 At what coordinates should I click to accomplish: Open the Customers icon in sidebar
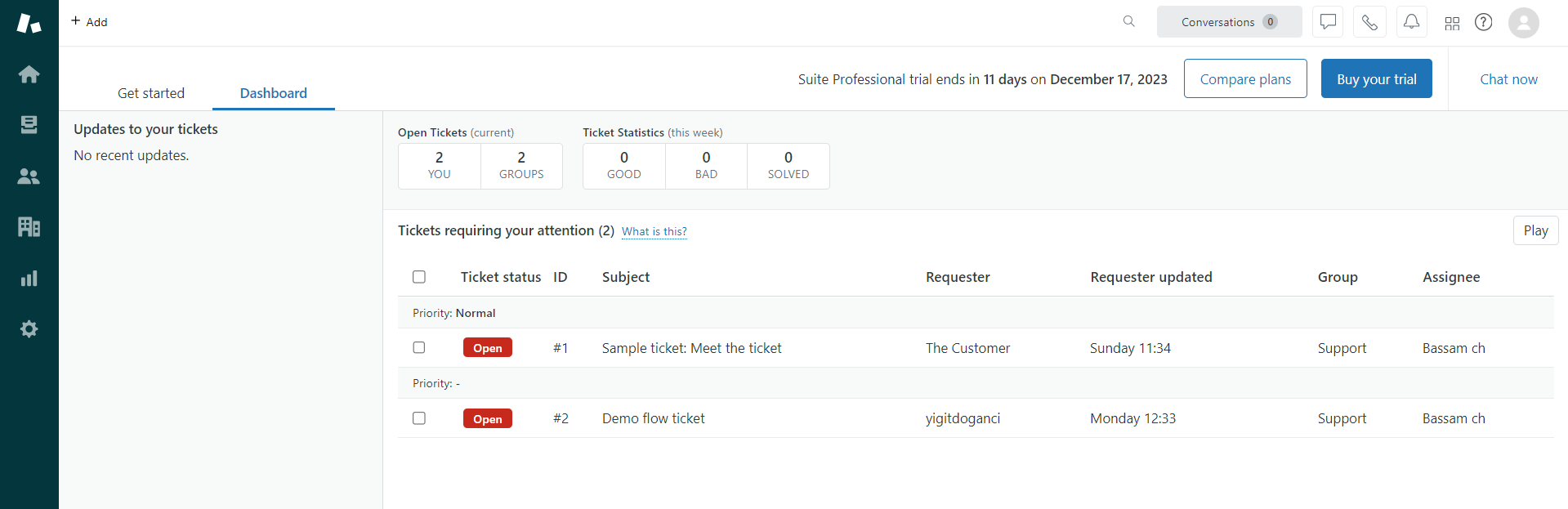pos(29,176)
